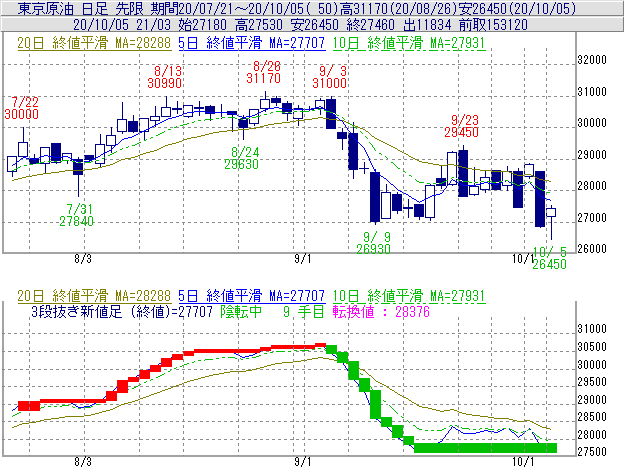Click the 20日 終値平滑 MA=28288 label in lower chart
624x474 pixels.
tap(94, 296)
